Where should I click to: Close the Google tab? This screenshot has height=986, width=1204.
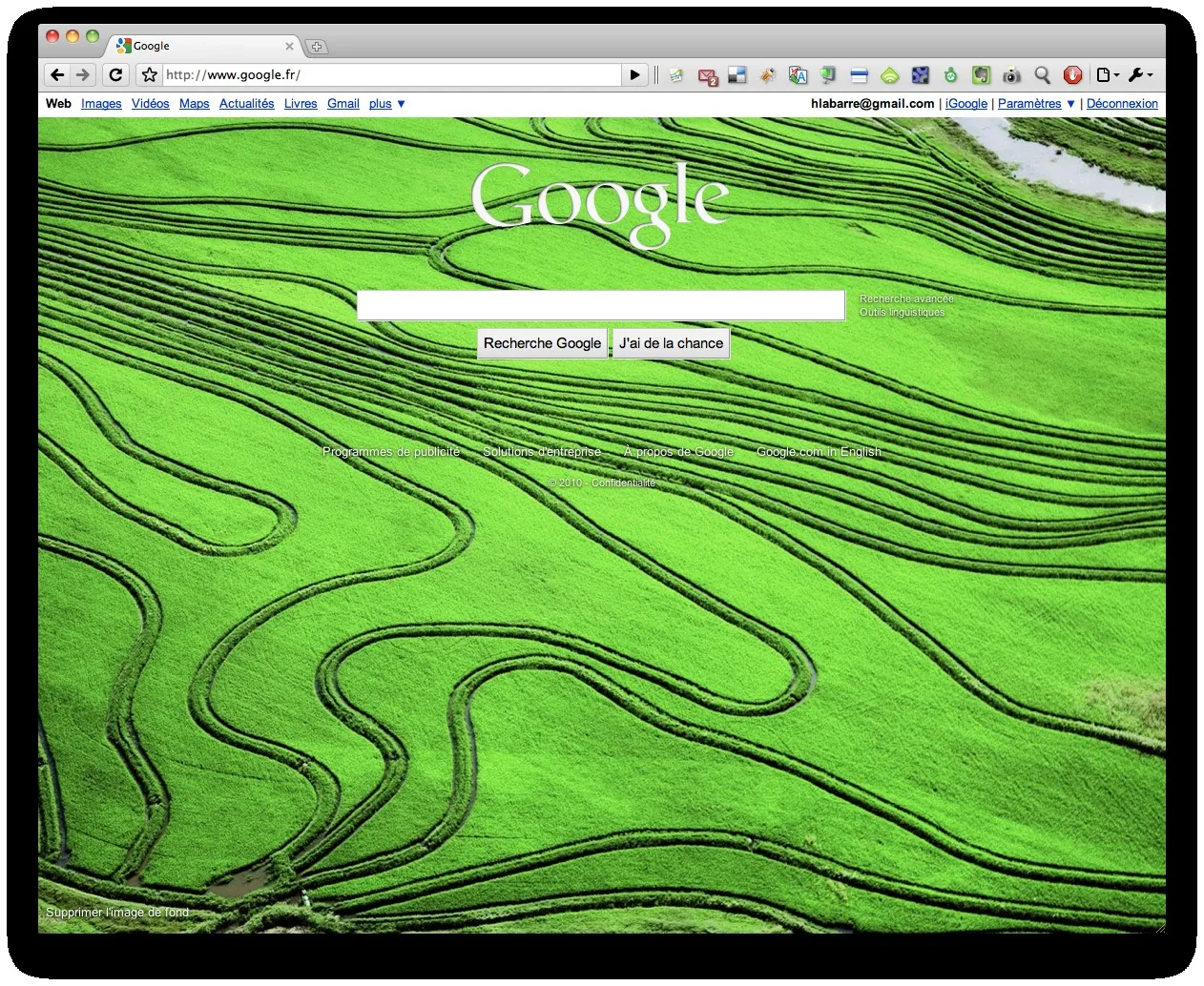tap(289, 46)
